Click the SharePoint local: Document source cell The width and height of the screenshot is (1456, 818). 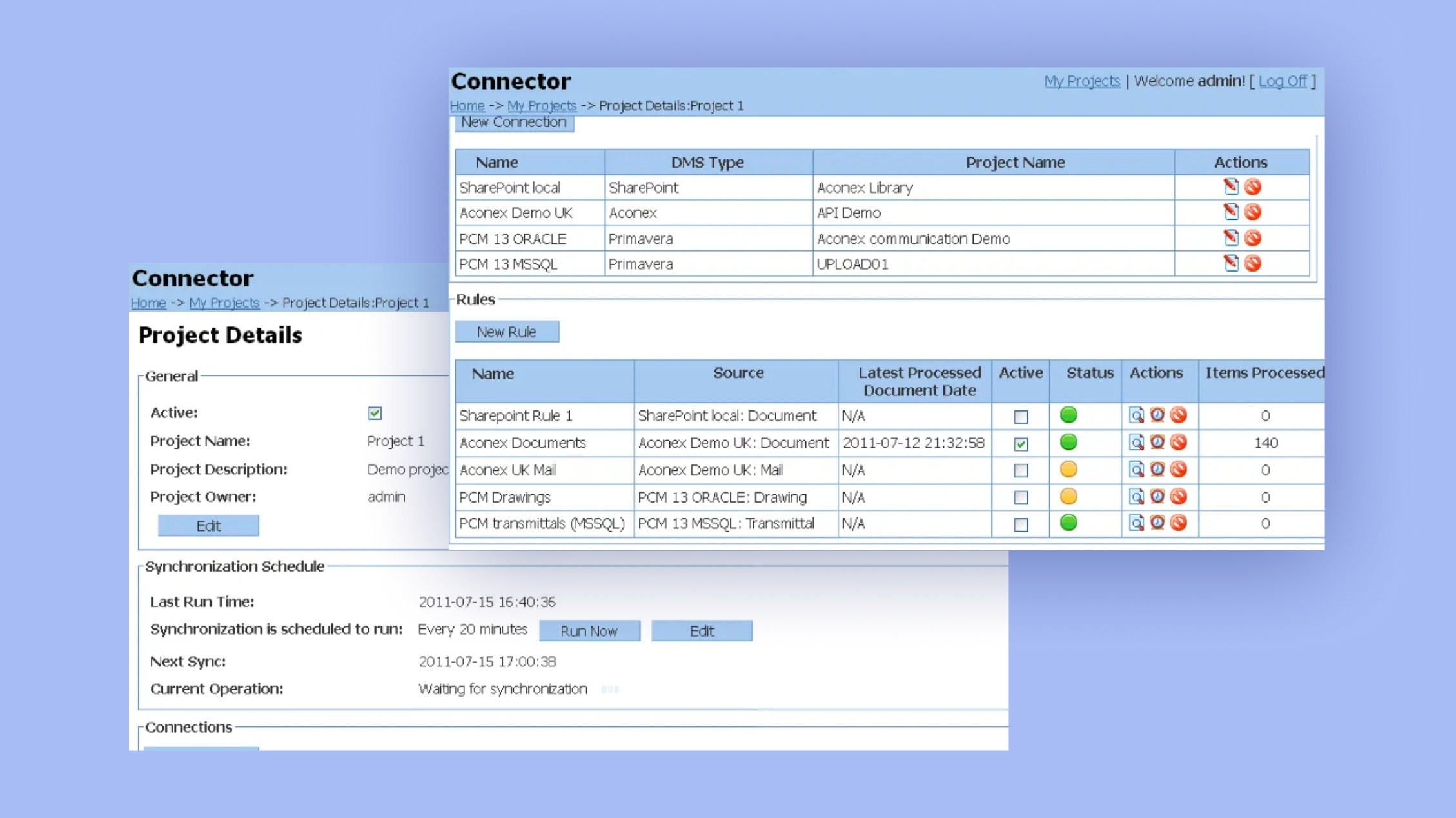pyautogui.click(x=735, y=416)
